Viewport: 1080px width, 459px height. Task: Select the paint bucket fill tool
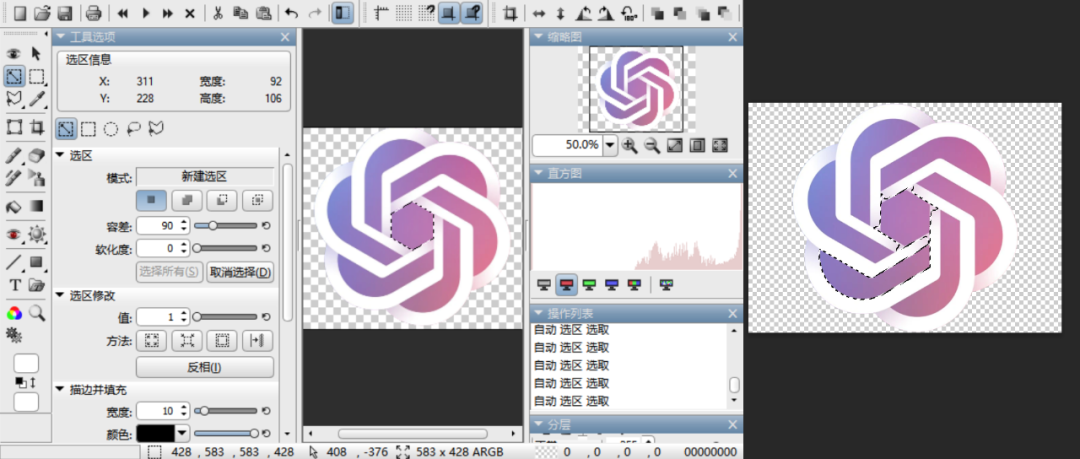[14, 206]
